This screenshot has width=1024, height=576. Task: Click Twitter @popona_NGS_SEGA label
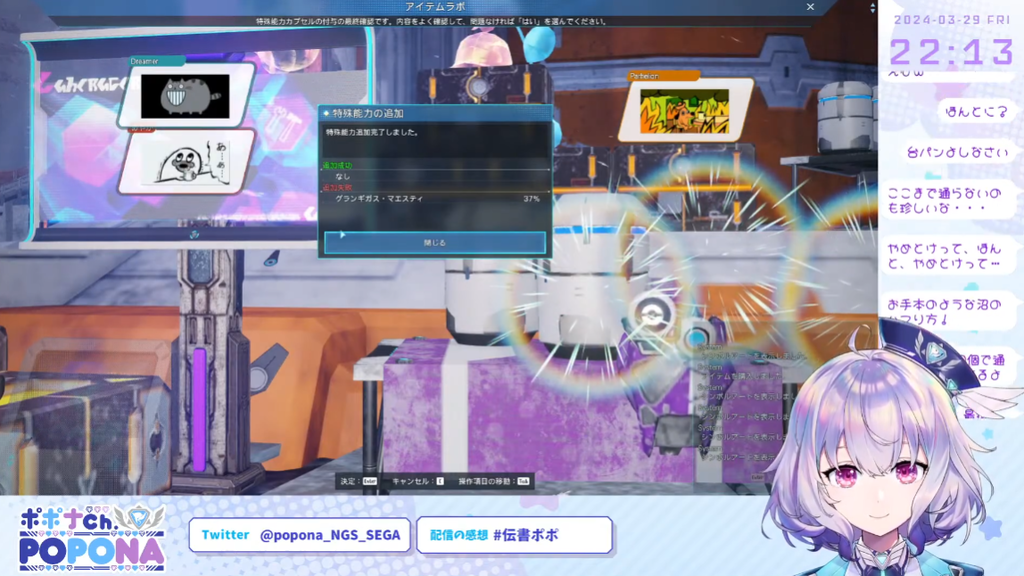point(300,535)
